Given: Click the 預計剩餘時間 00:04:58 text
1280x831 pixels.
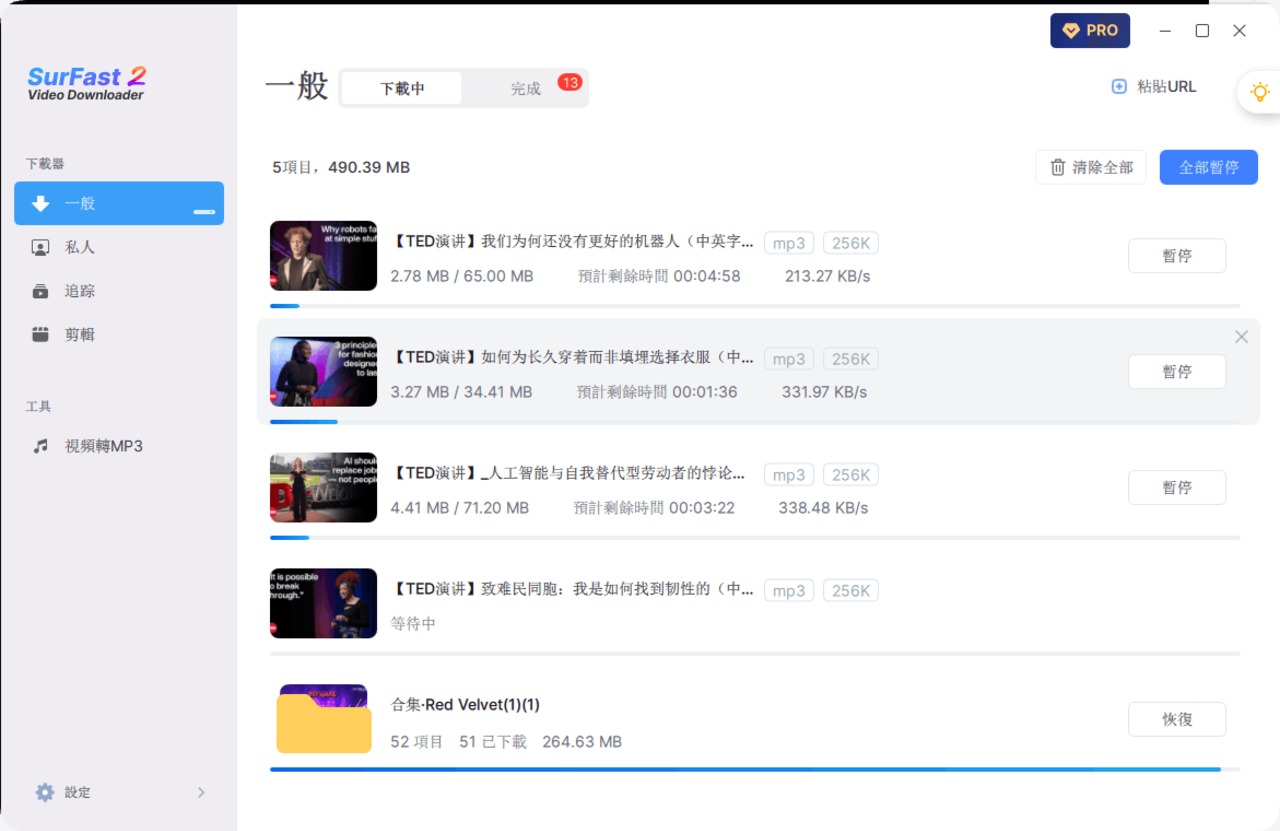Looking at the screenshot, I should tap(659, 276).
